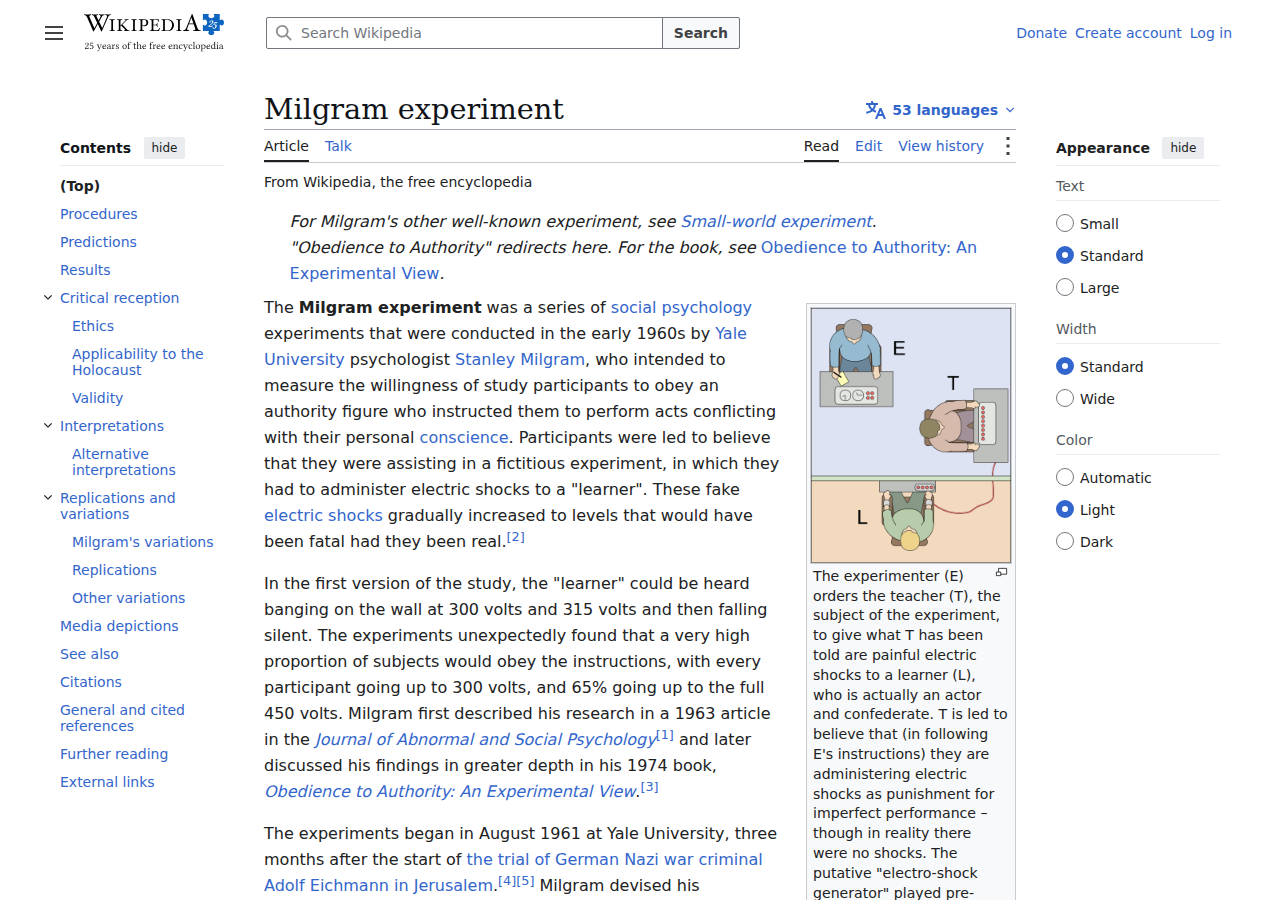Go to Citations section
Screen dimensions: 1280x900
point(91,682)
